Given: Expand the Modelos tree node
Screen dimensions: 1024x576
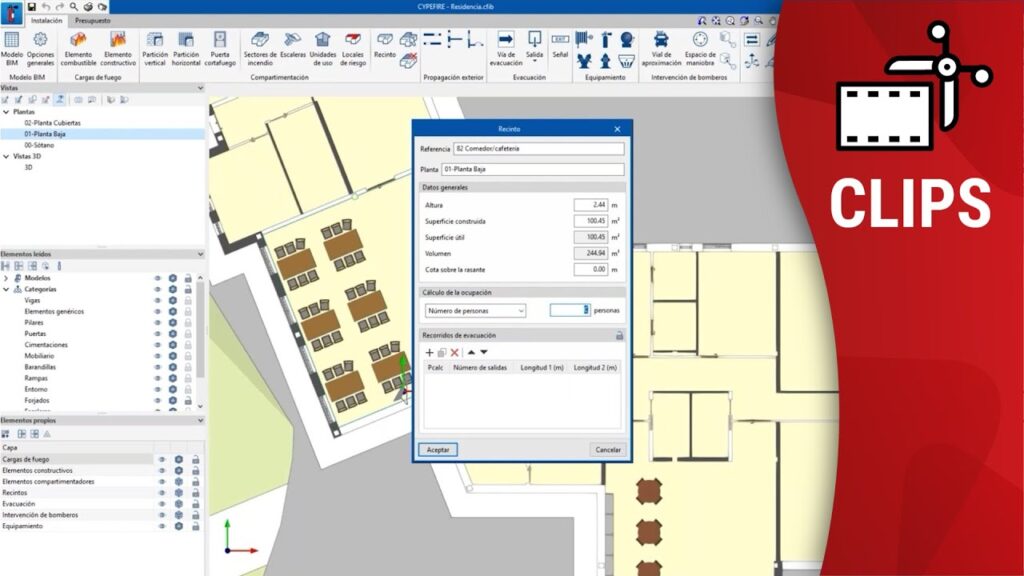Looking at the screenshot, I should coord(7,278).
